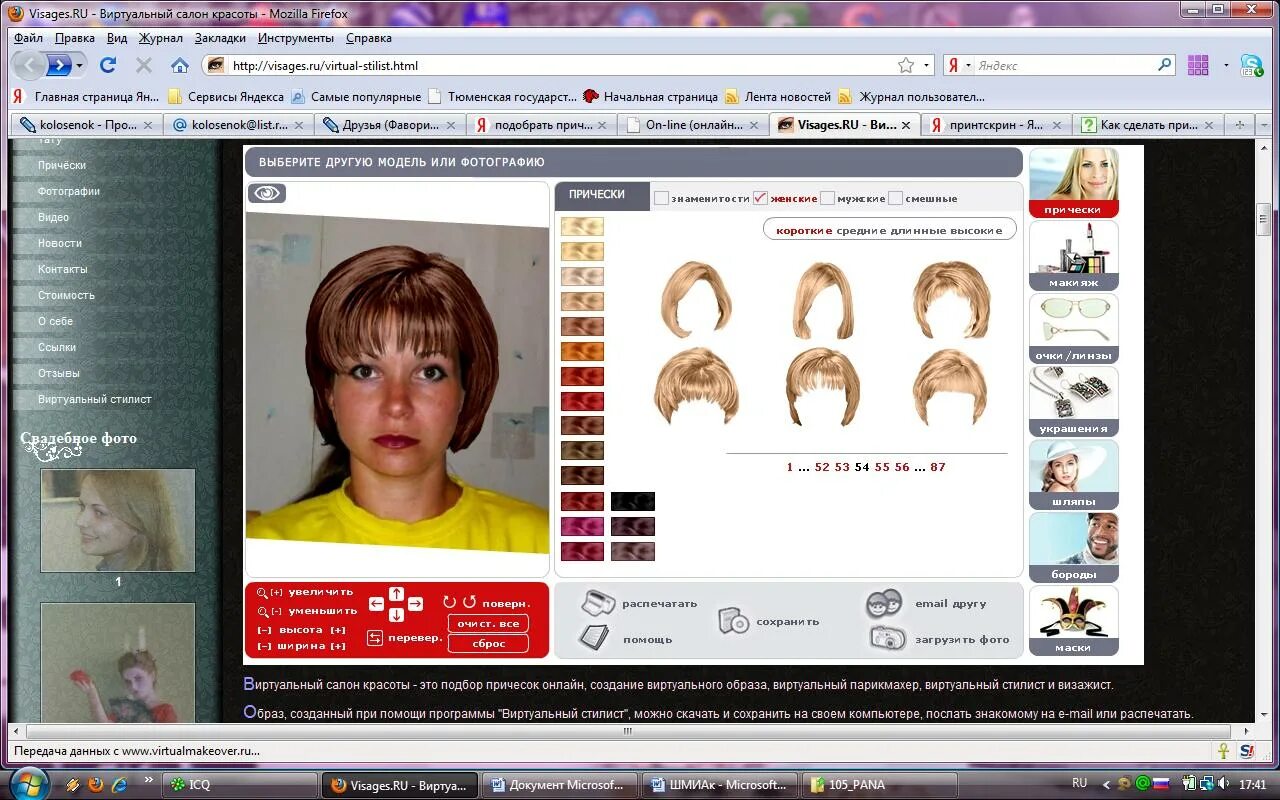Open the Закладки menu
The image size is (1280, 800).
click(220, 38)
